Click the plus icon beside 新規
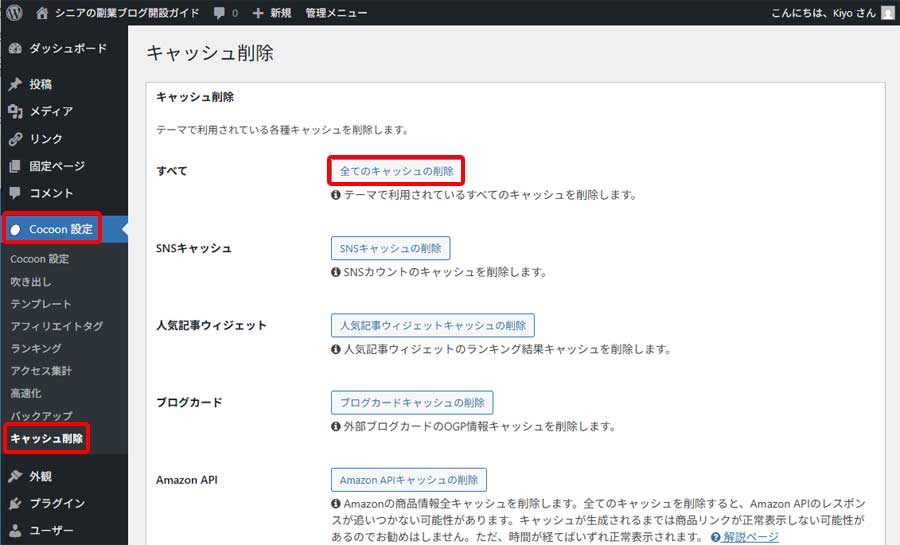900x545 pixels. [258, 13]
